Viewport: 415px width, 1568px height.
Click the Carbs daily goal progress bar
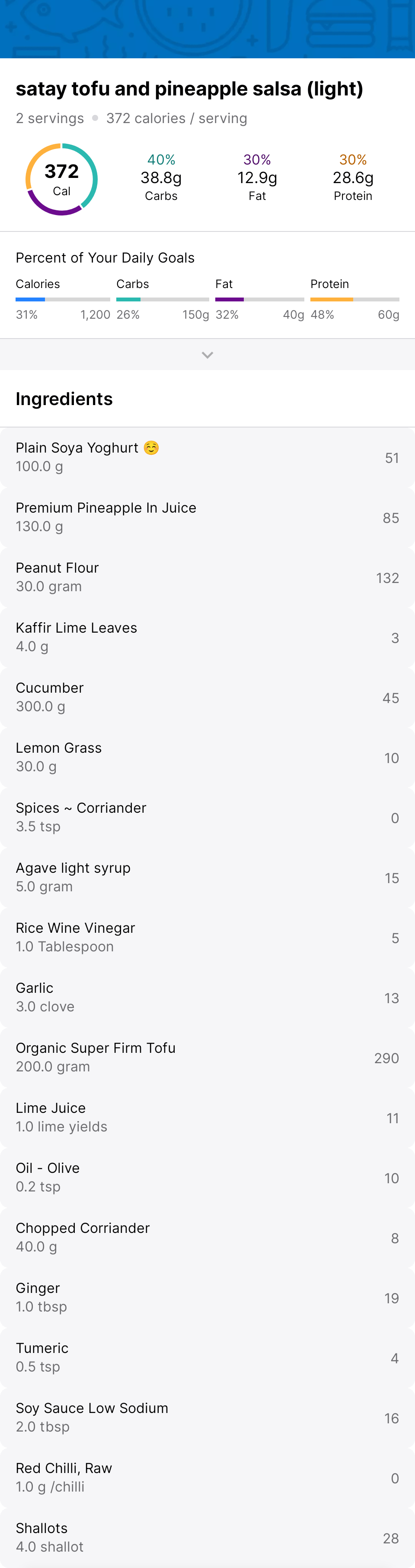[162, 299]
